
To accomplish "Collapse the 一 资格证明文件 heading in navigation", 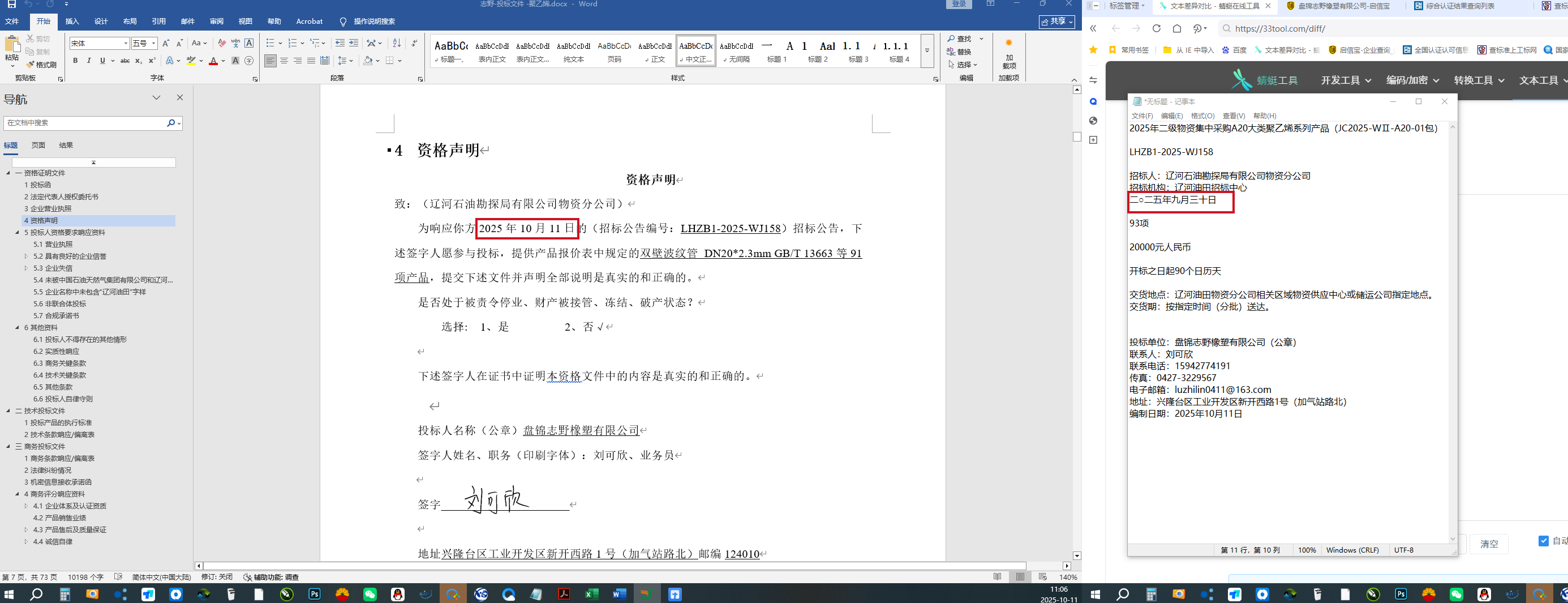I will [x=8, y=173].
